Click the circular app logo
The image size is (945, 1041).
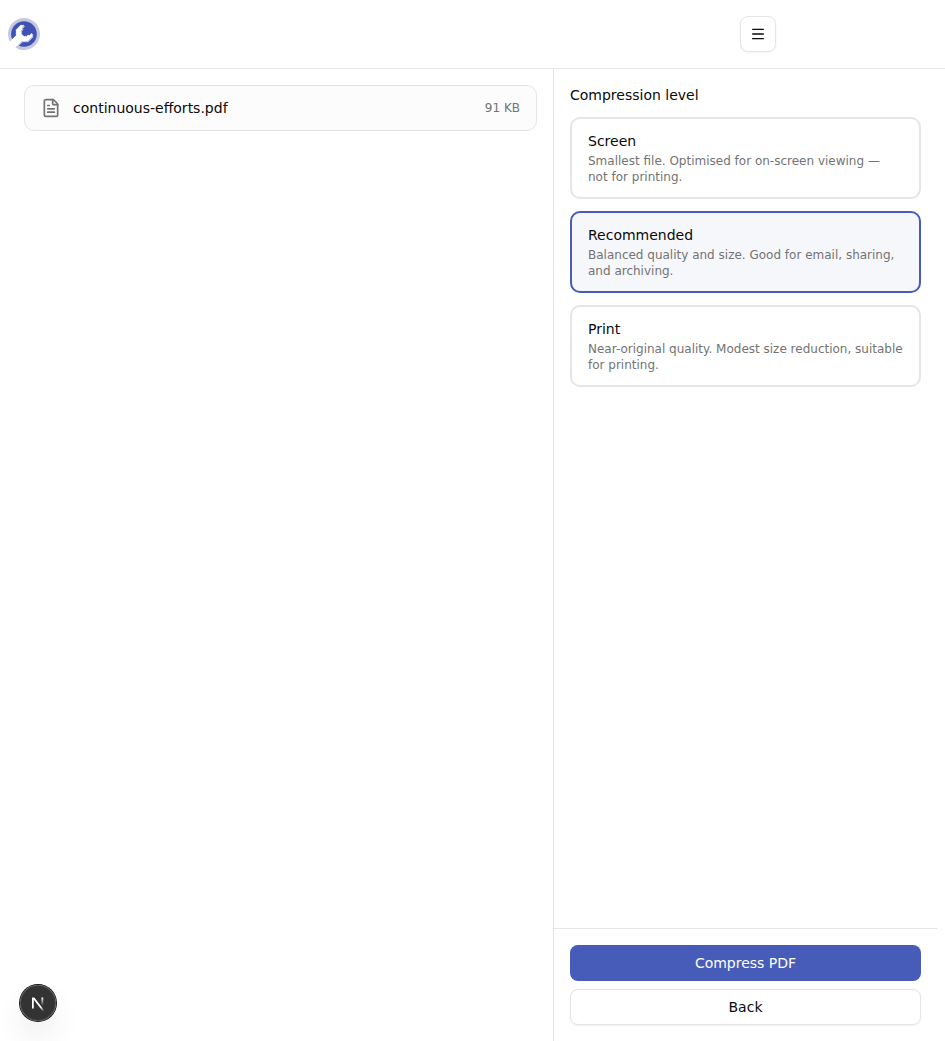point(23,33)
